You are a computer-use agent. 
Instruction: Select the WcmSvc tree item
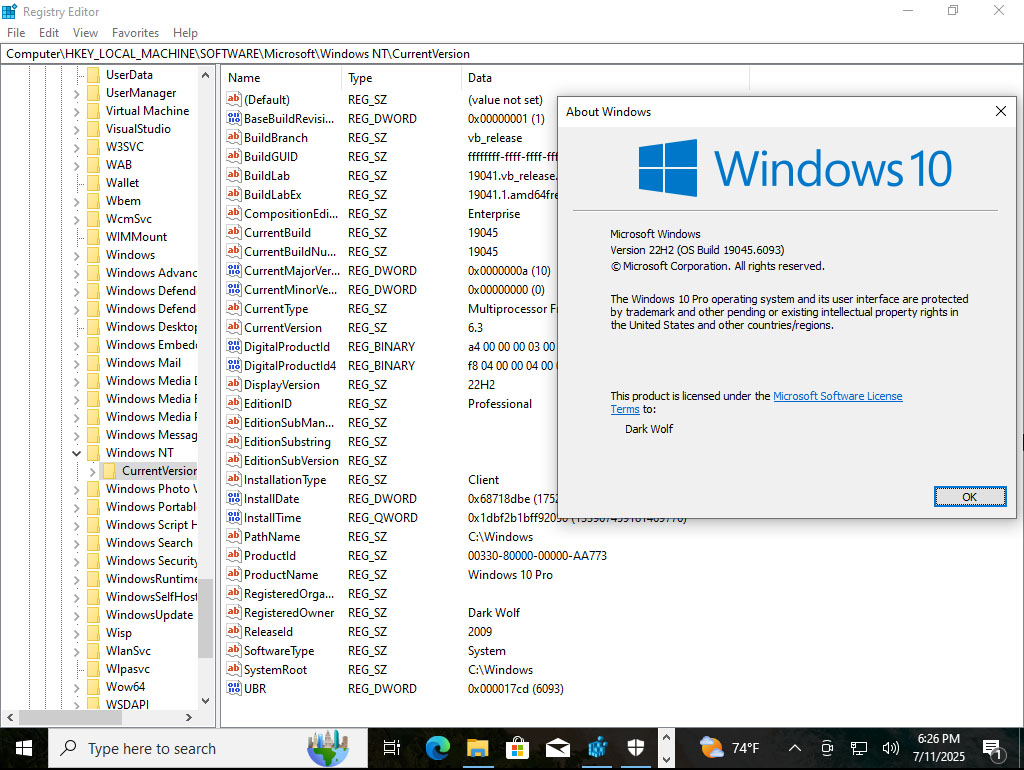pos(129,219)
